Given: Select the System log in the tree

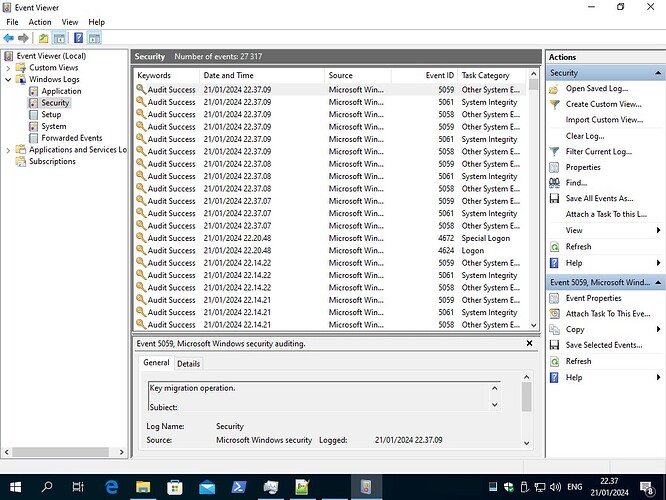Looking at the screenshot, I should (54, 126).
